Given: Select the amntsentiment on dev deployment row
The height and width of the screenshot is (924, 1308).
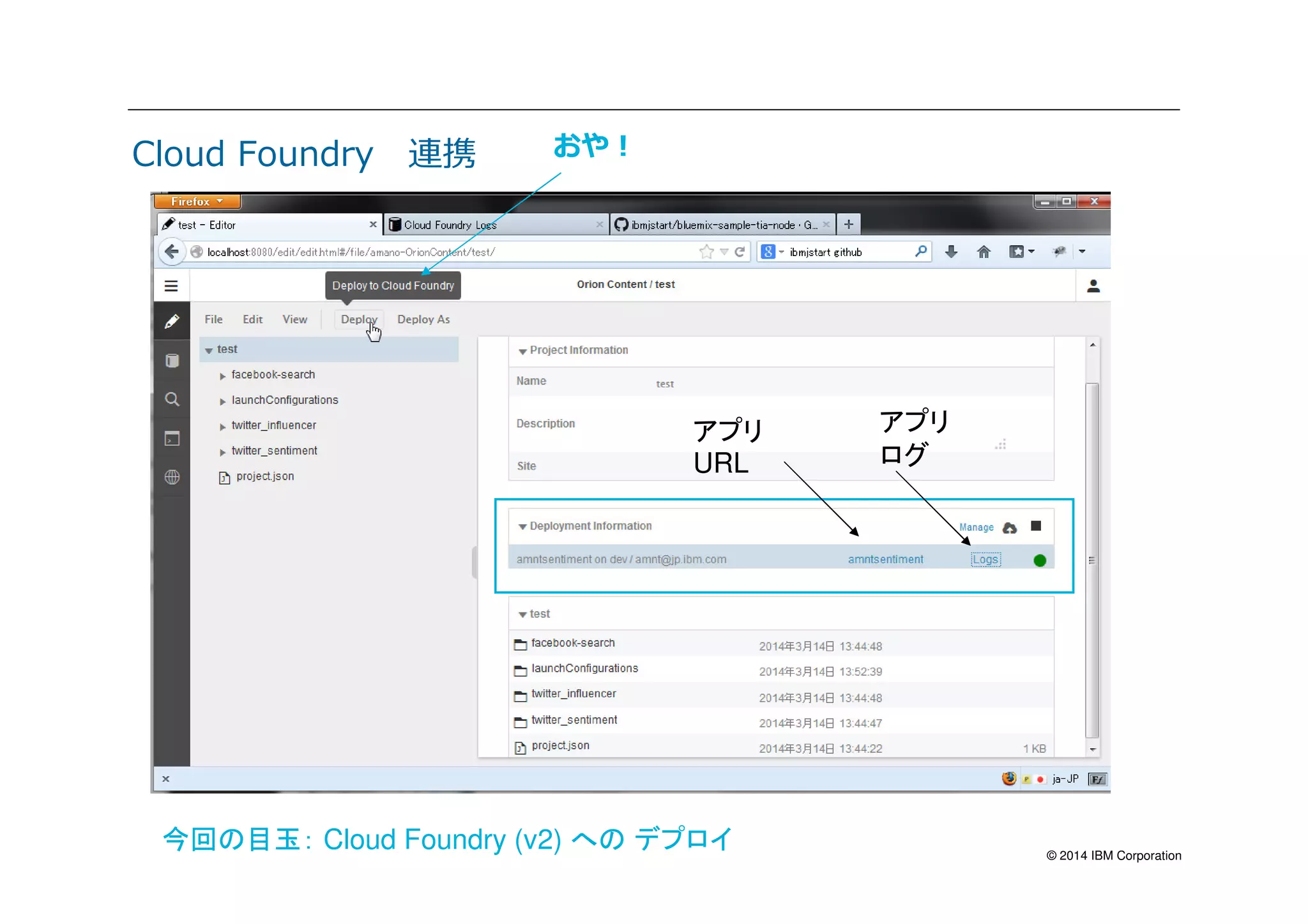Looking at the screenshot, I should (x=780, y=557).
